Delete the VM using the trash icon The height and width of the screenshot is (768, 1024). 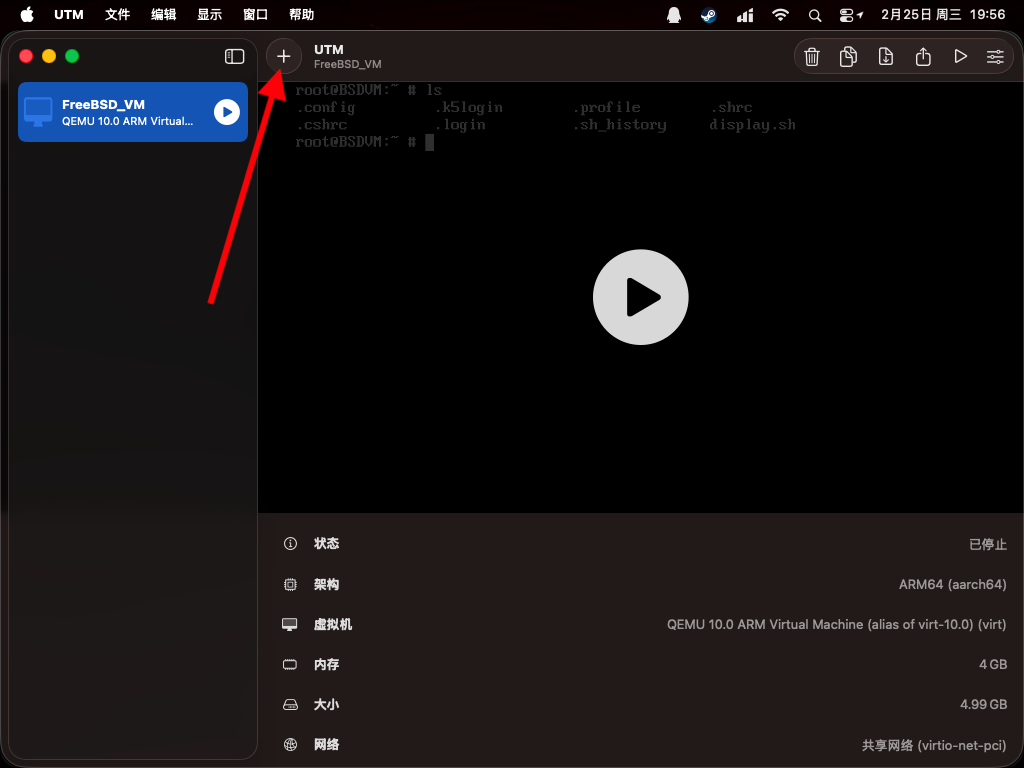[x=812, y=56]
